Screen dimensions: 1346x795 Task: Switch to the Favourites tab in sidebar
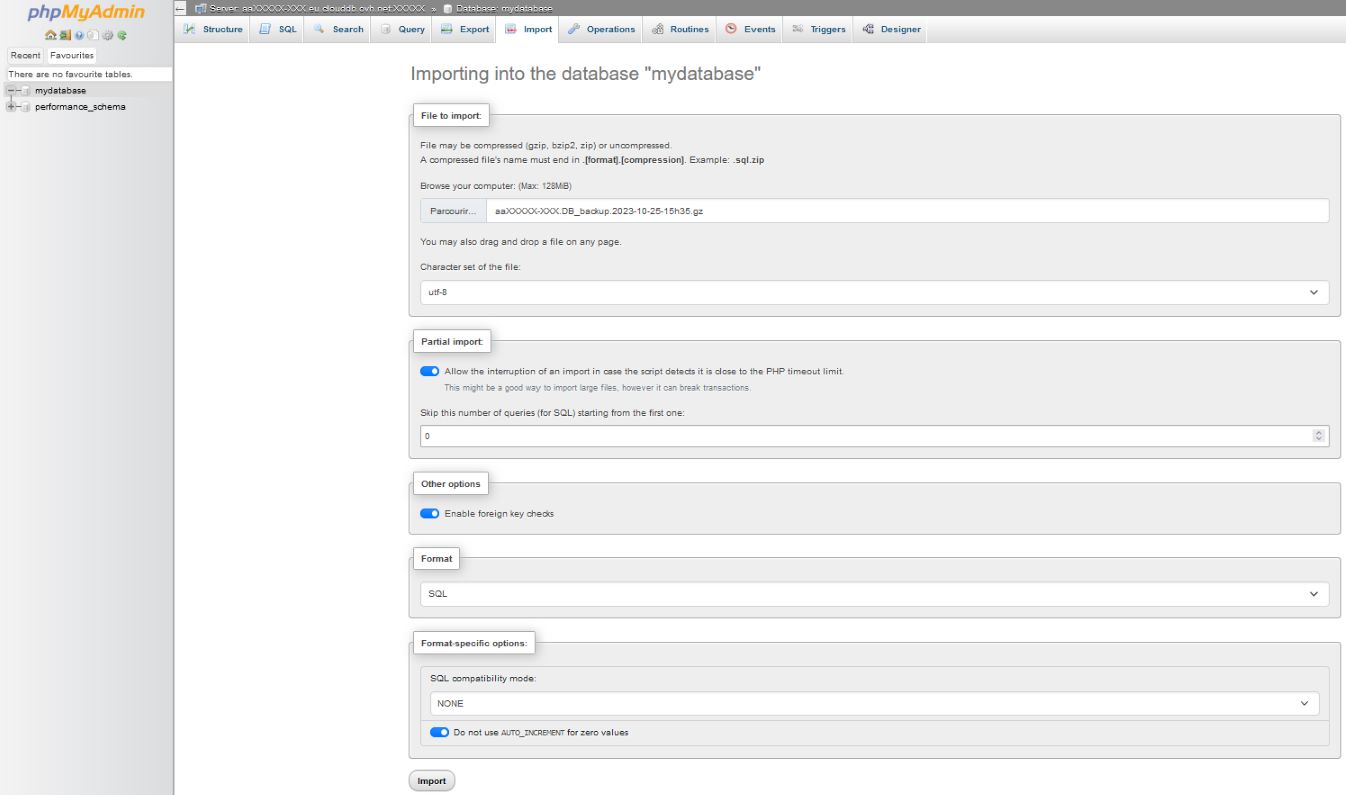[x=71, y=55]
